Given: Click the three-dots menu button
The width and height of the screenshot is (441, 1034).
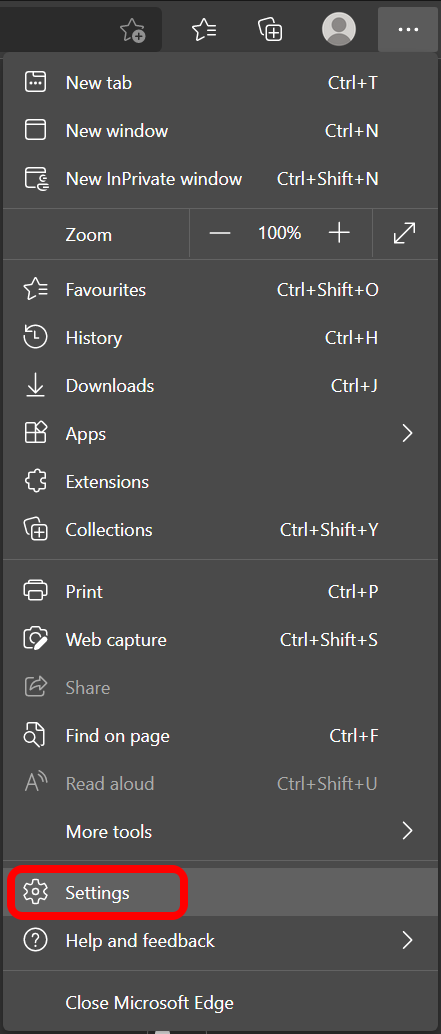Looking at the screenshot, I should point(408,30).
